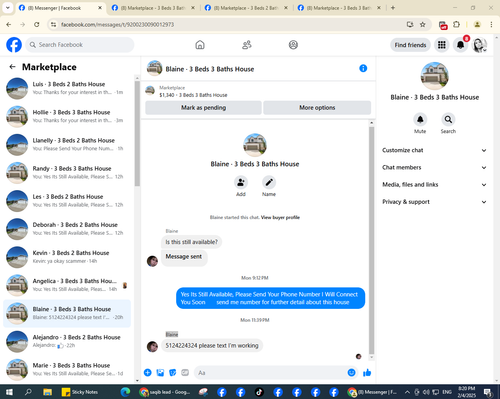Open Microsoft Edge from the taskbar
Image resolution: width=500 pixels, height=399 pixels.
tap(125, 392)
